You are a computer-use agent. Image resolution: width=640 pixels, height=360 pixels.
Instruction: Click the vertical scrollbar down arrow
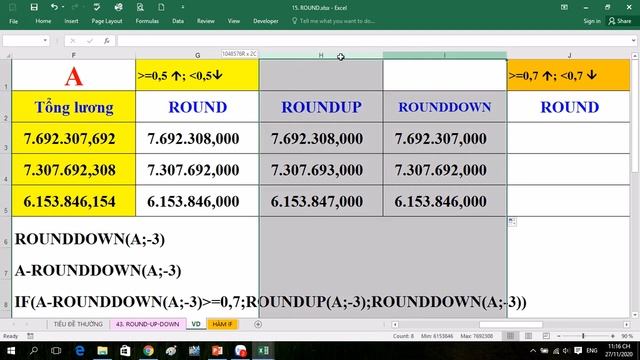pos(635,315)
